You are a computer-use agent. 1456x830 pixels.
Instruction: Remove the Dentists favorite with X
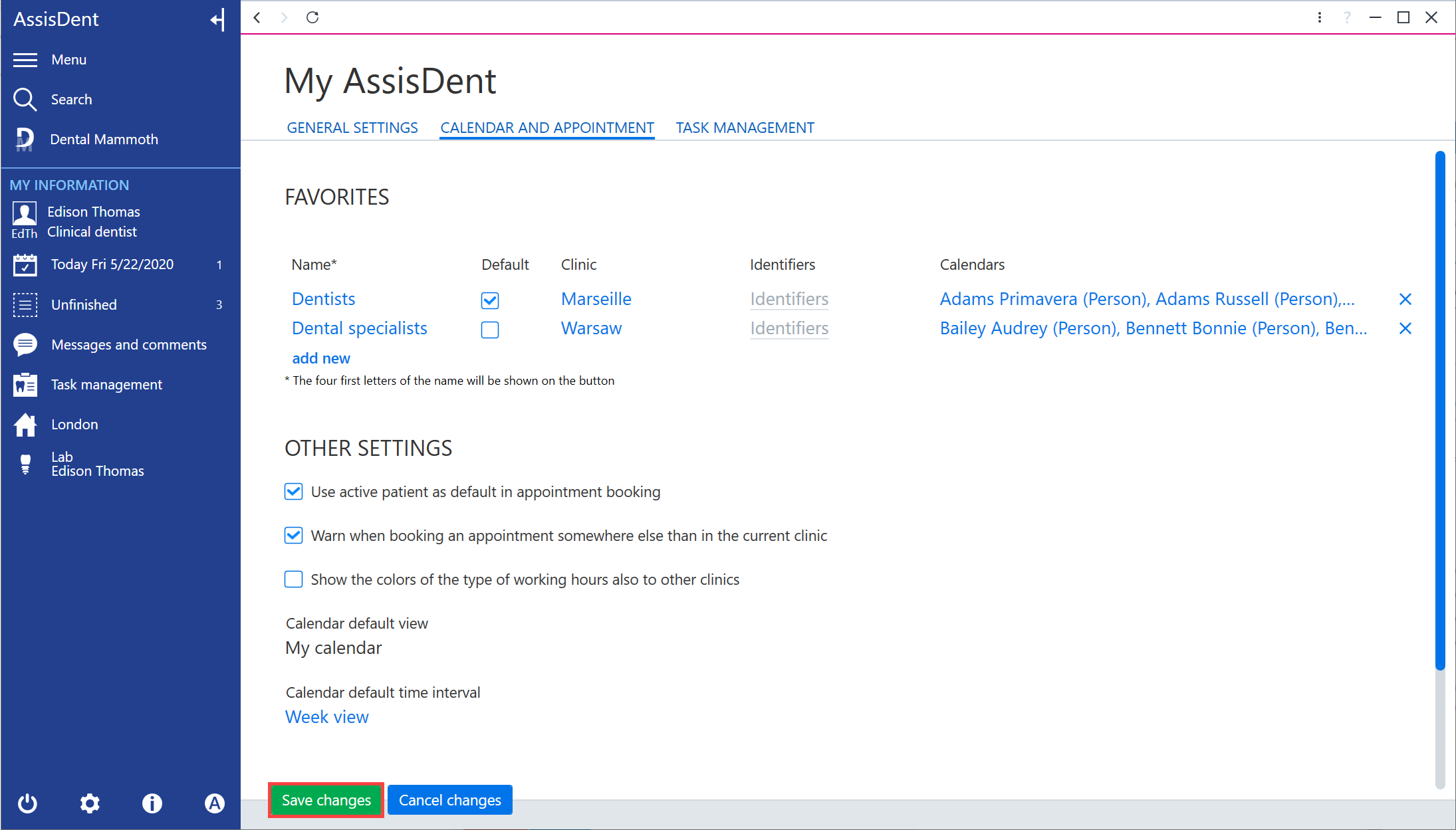click(x=1405, y=299)
